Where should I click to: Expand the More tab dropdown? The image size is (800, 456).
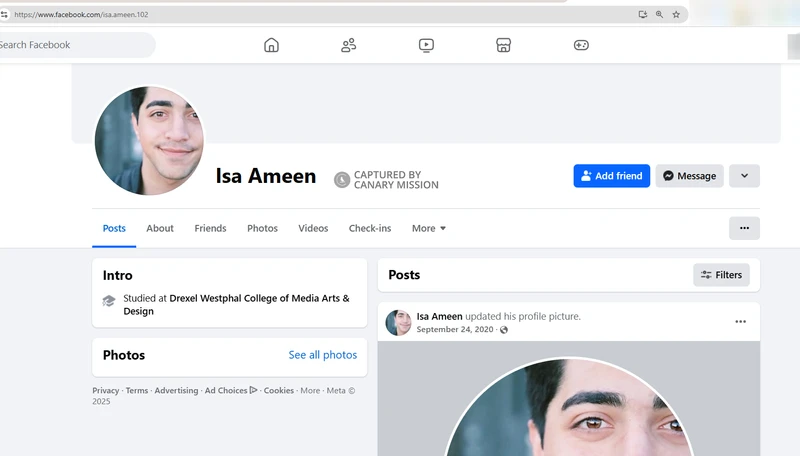click(429, 229)
